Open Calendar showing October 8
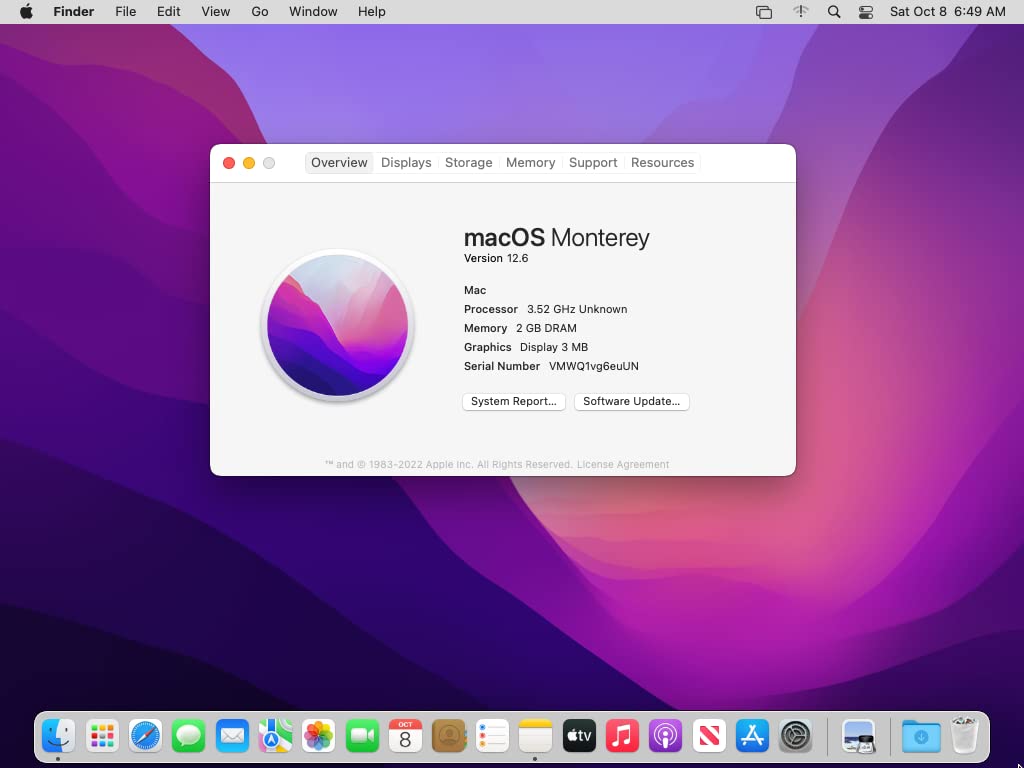This screenshot has height=768, width=1024. click(x=405, y=736)
